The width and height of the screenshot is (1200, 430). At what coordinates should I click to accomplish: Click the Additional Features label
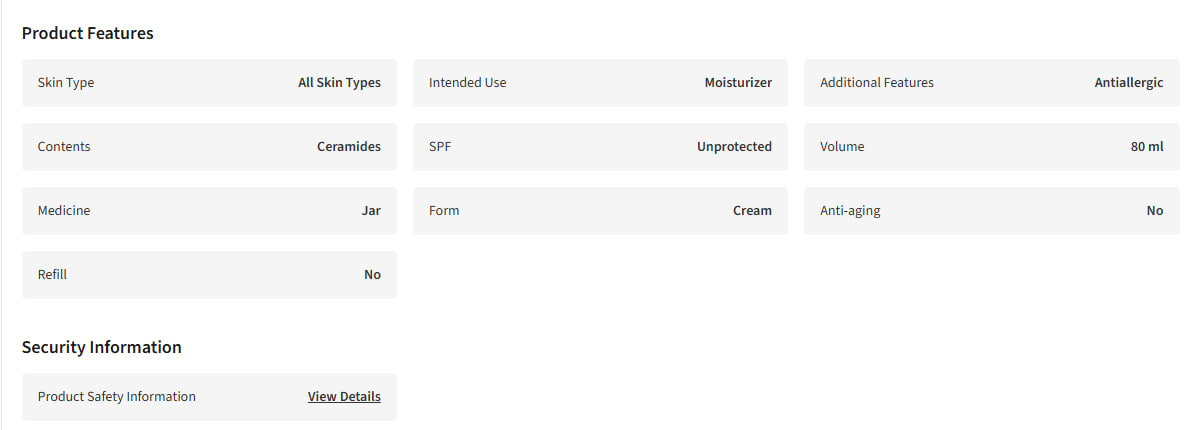tap(877, 83)
